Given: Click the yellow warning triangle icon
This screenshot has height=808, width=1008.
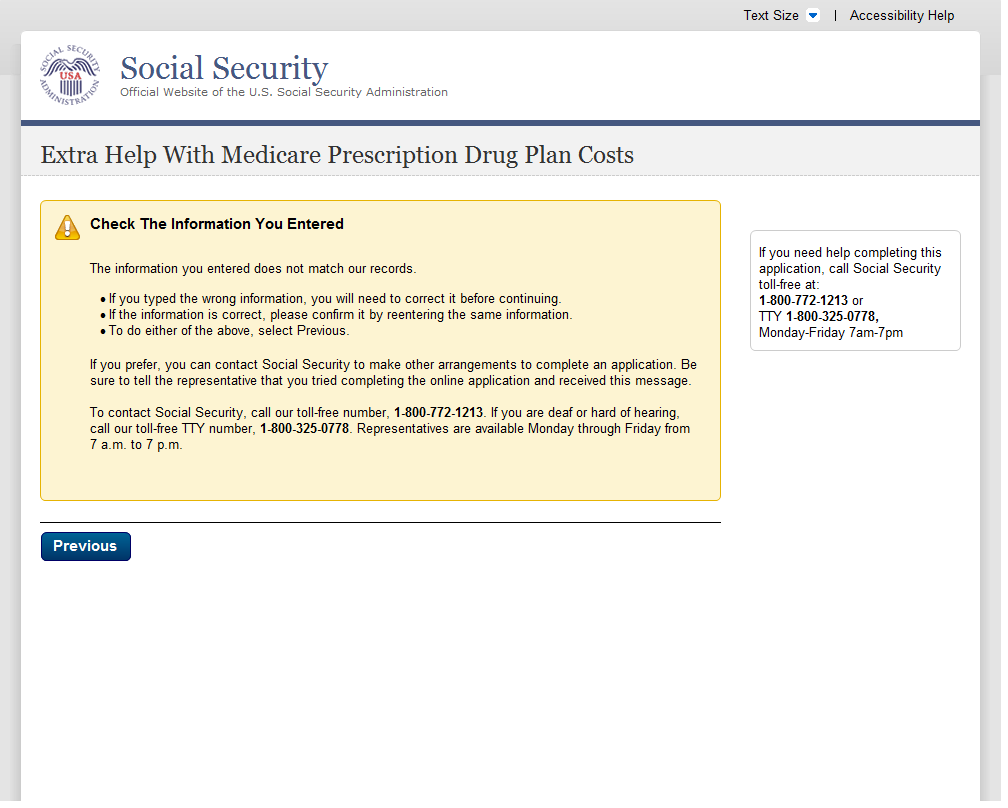Looking at the screenshot, I should pyautogui.click(x=67, y=227).
